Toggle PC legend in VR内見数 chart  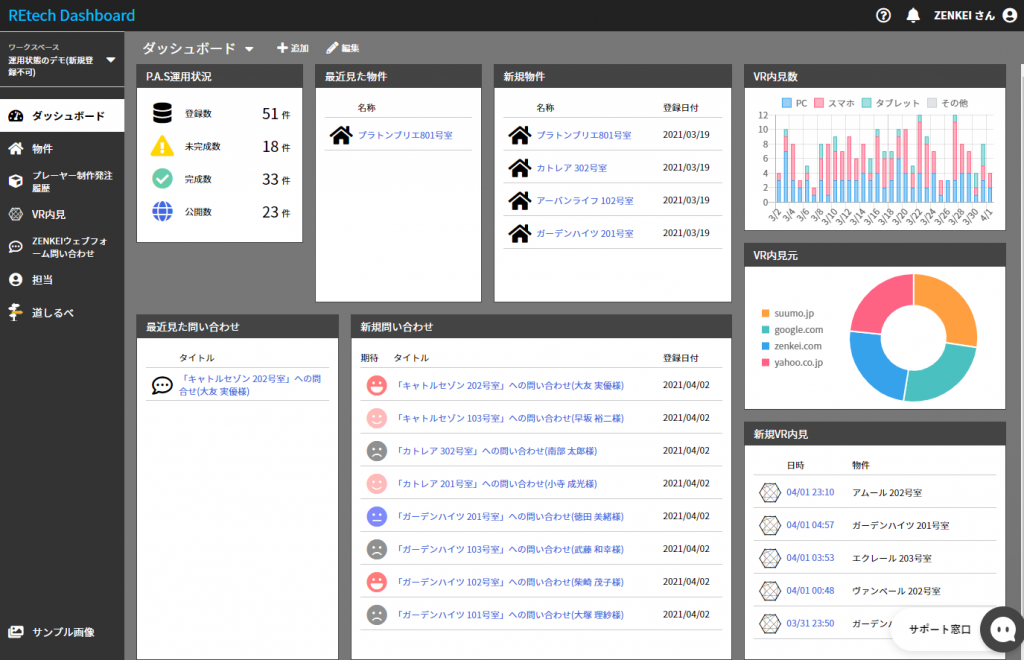click(794, 103)
